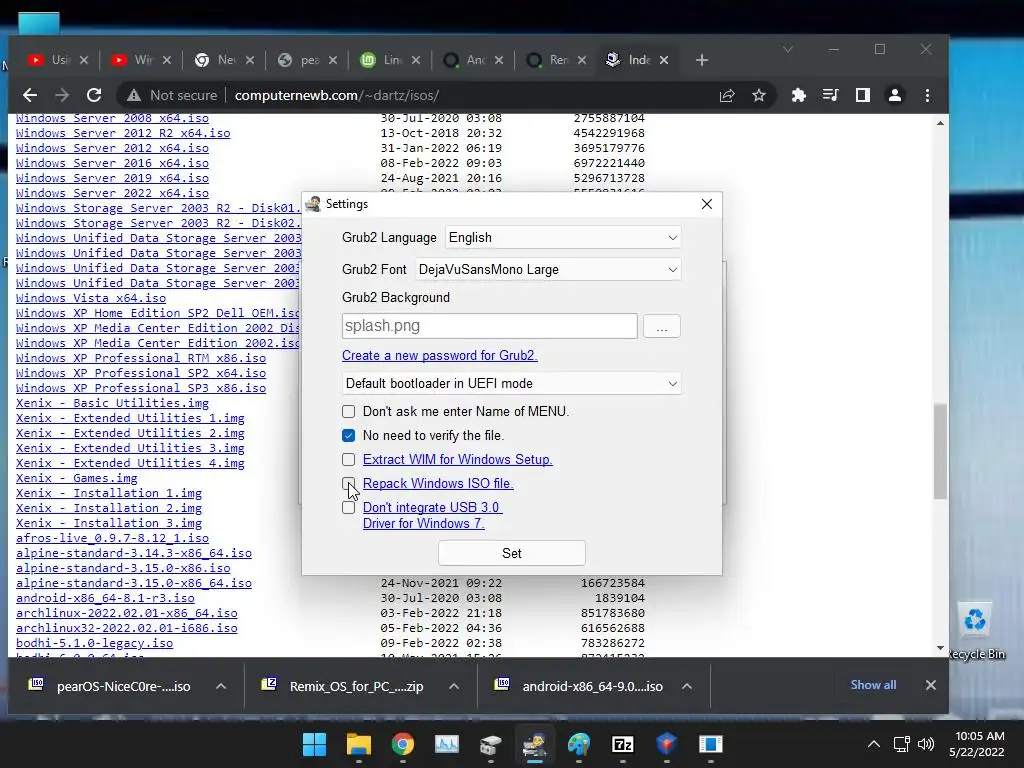Check Don't integrate USB 3.0 Driver box
This screenshot has width=1024, height=768.
[349, 507]
